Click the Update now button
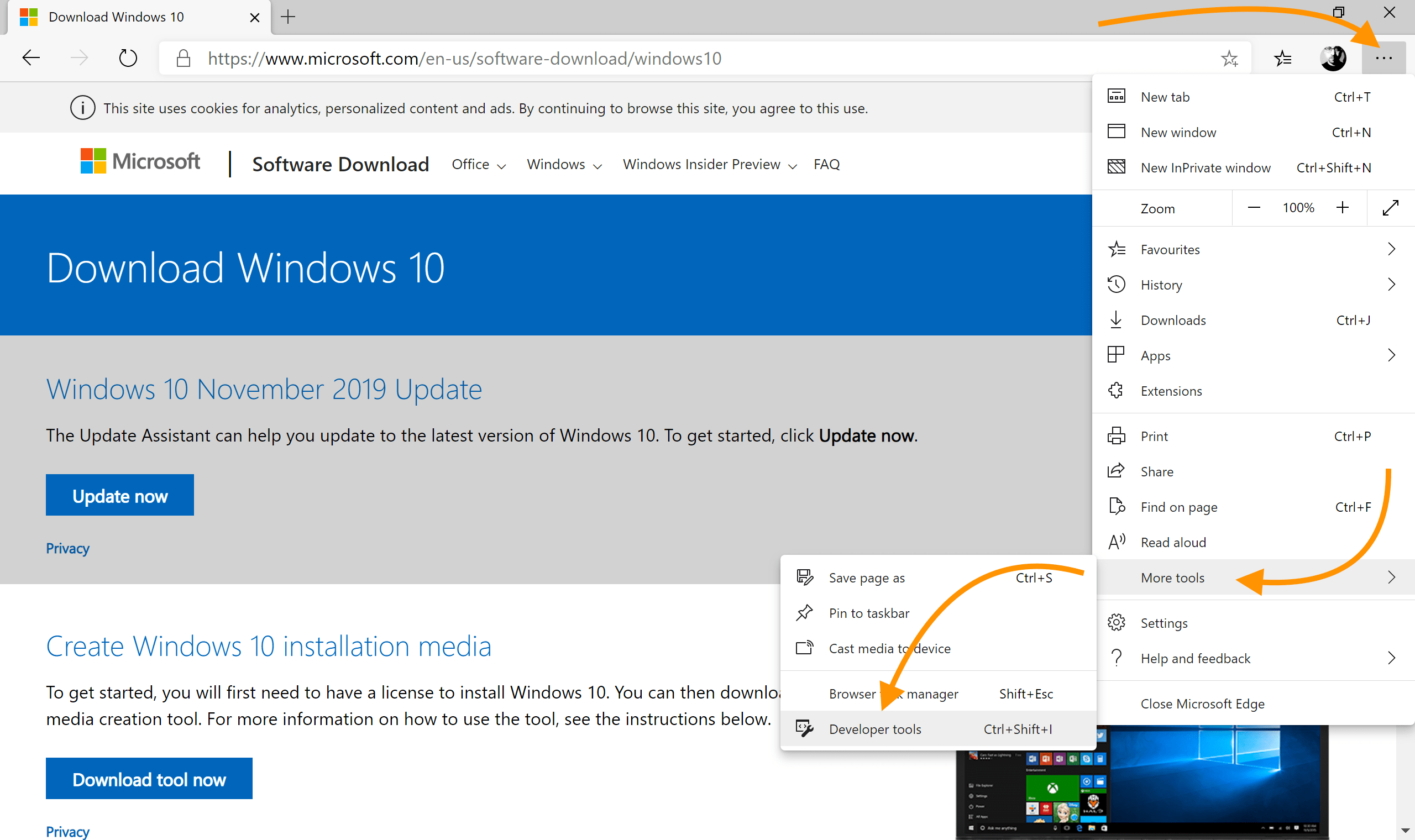Viewport: 1415px width, 840px height. [x=120, y=495]
